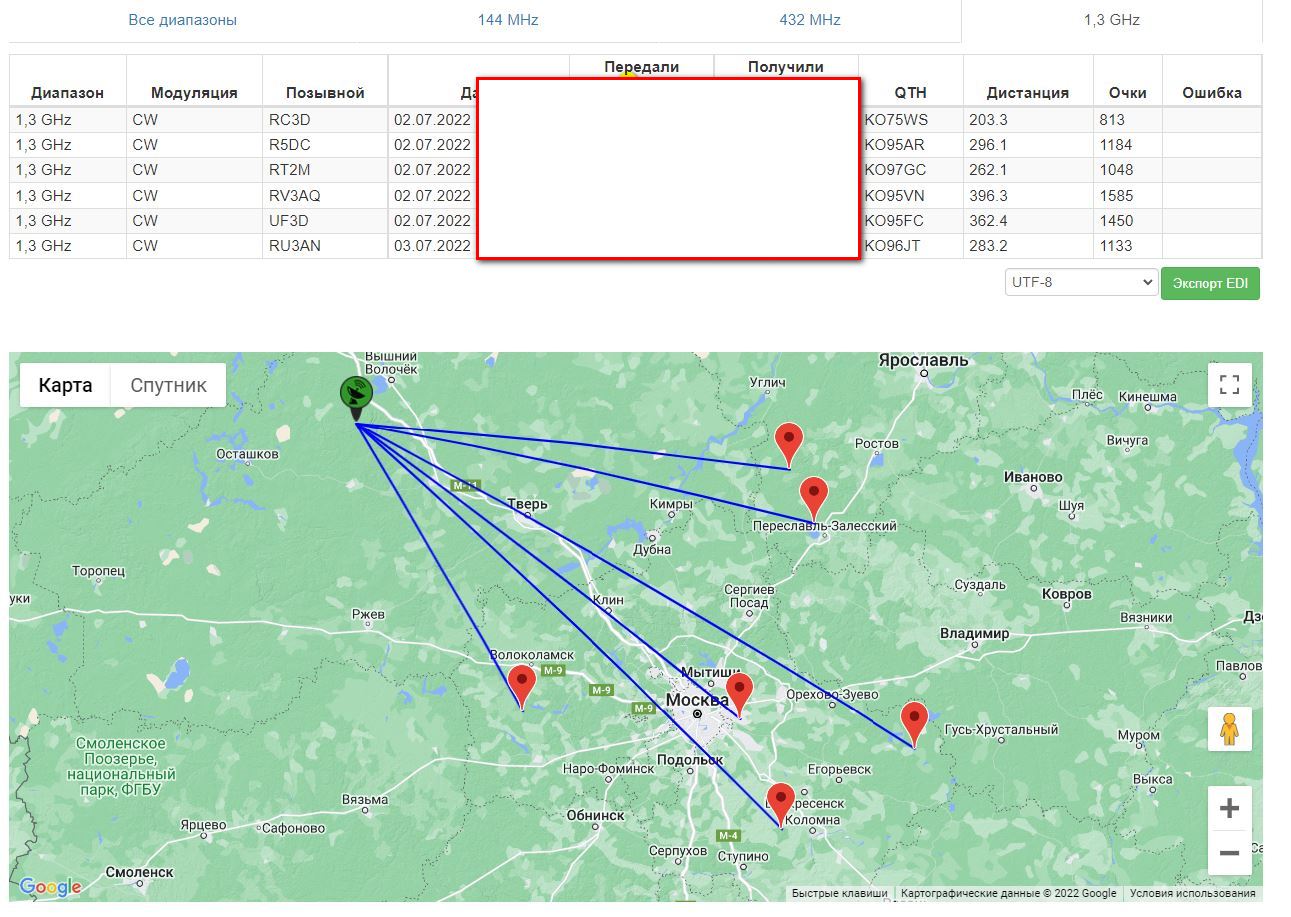Open the Все диапазоны tab

[x=182, y=20]
